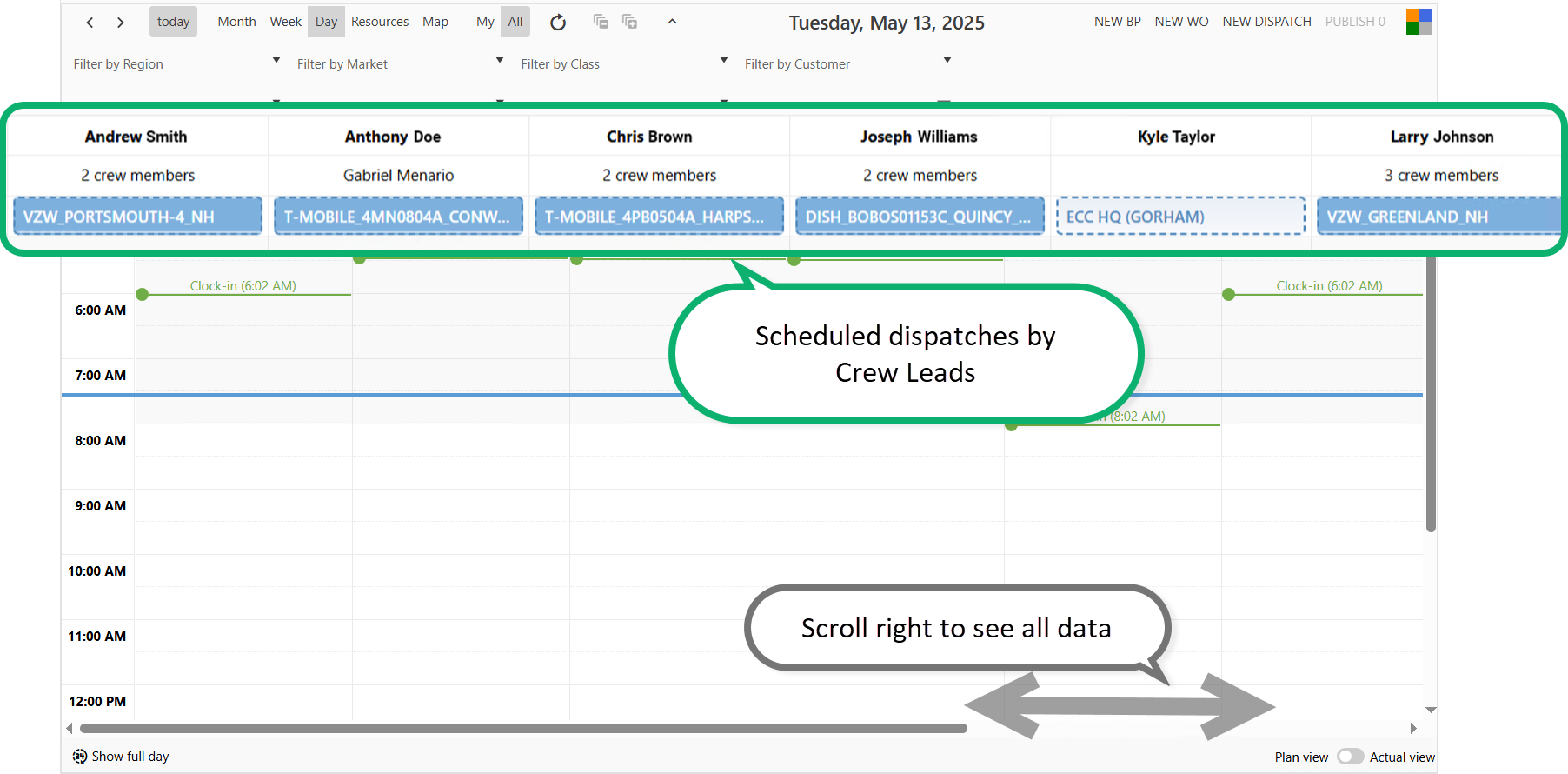The height and width of the screenshot is (774, 1568).
Task: Select Day view
Action: point(326,22)
